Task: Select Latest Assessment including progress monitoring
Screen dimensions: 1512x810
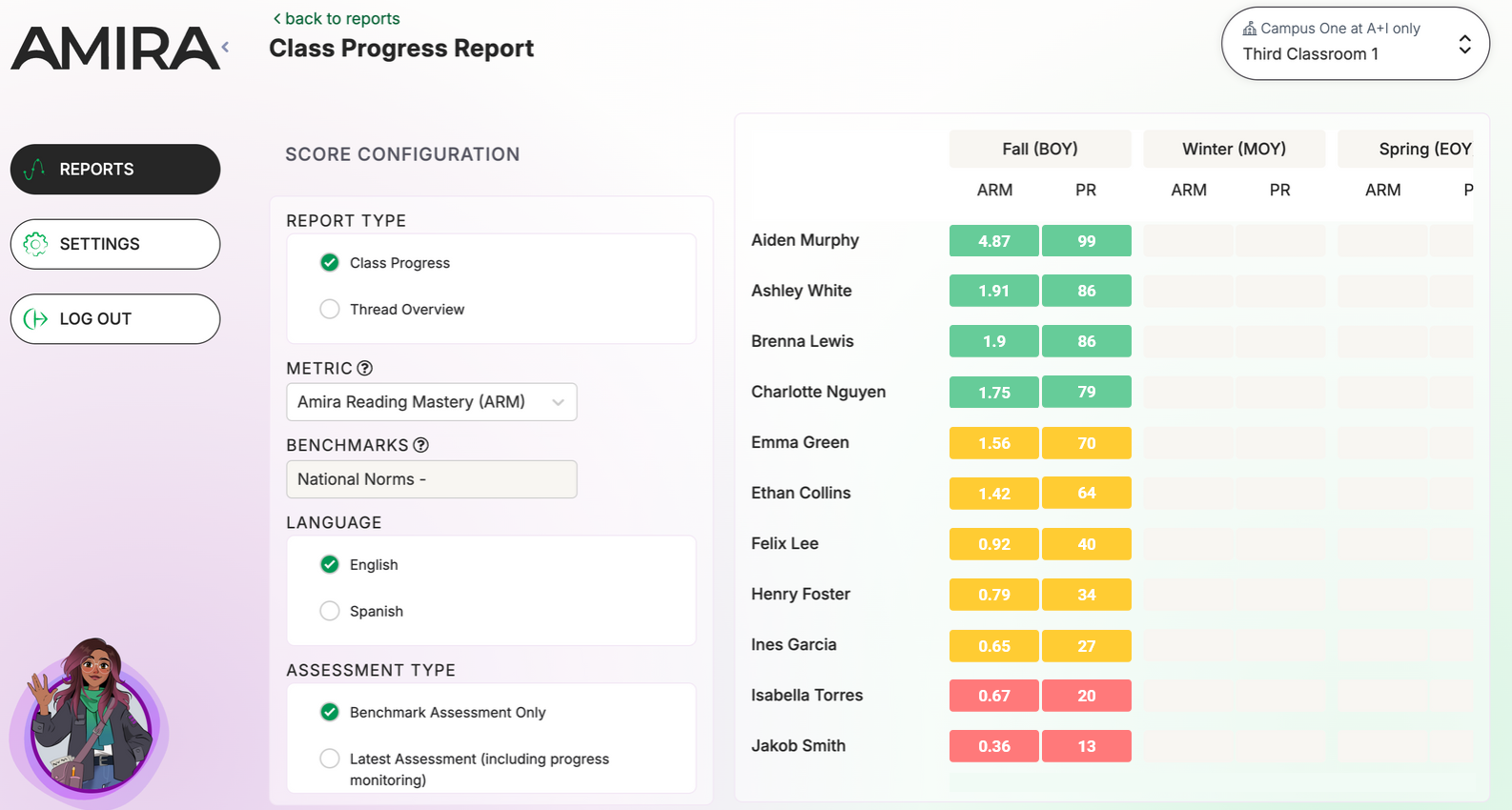Action: tap(330, 759)
